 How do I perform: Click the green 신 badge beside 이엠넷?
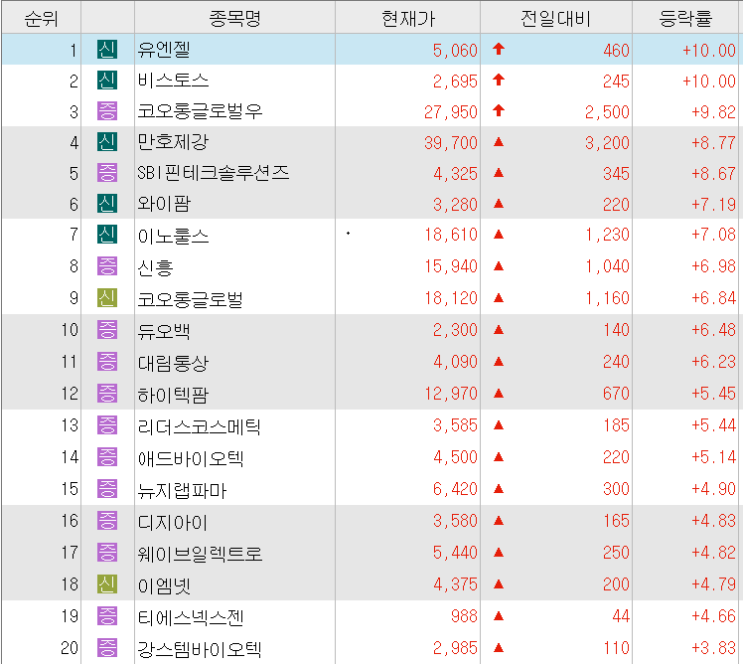click(107, 584)
